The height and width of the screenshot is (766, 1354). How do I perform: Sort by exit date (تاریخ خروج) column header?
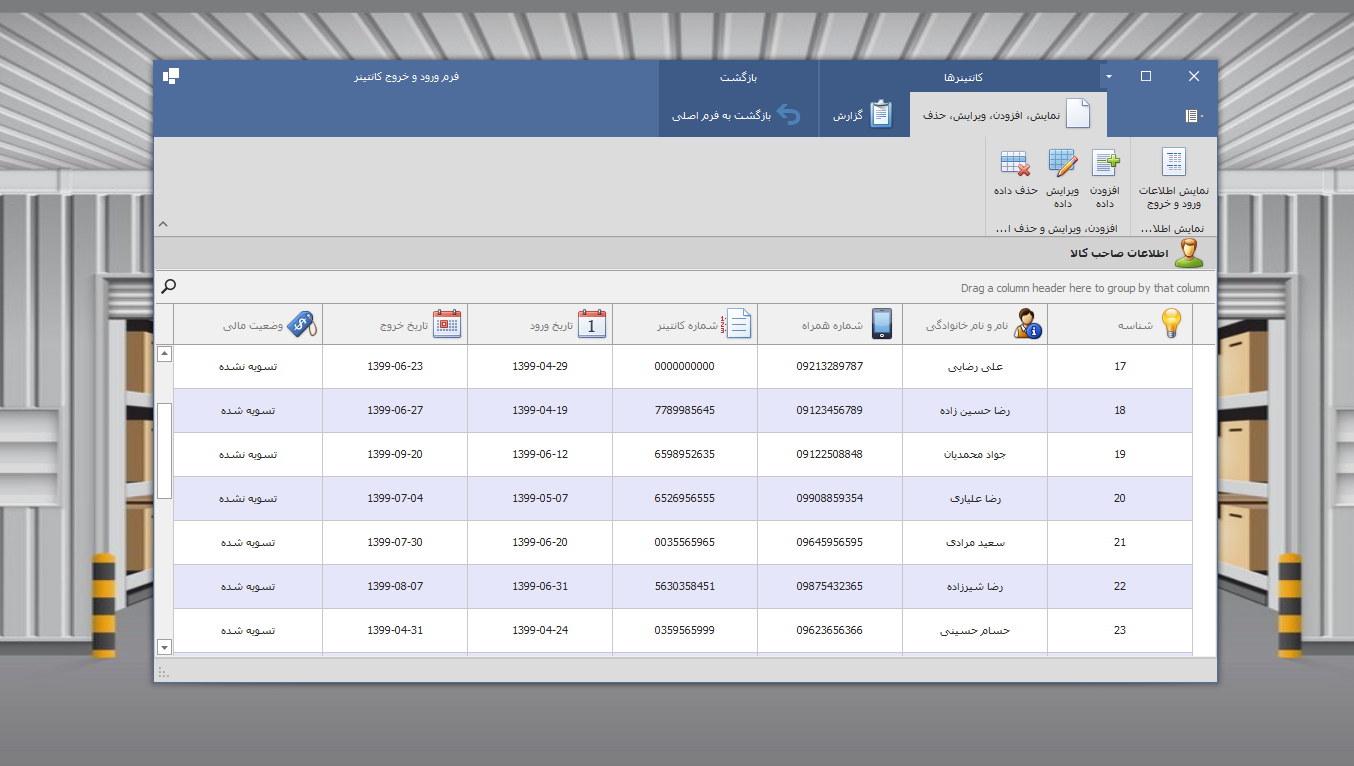[395, 325]
